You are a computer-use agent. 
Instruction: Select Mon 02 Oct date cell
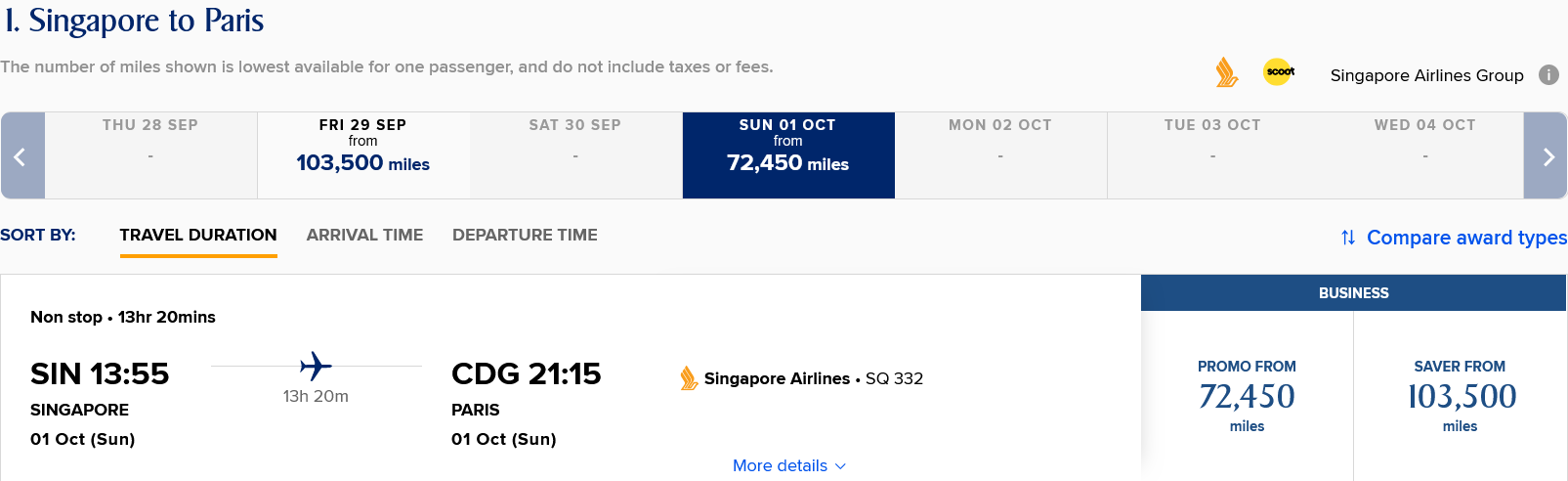[1000, 155]
